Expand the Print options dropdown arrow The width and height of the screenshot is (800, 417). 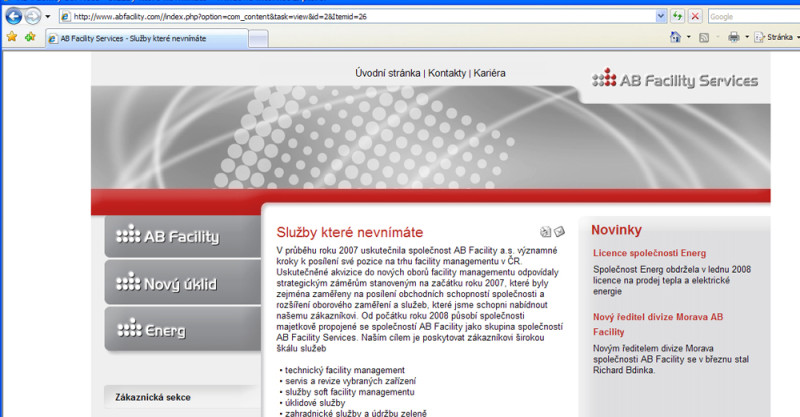(x=747, y=37)
